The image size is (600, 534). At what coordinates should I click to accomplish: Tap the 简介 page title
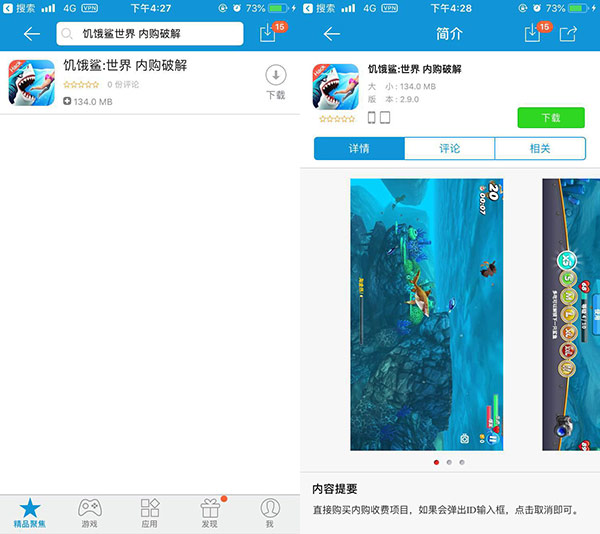pos(450,34)
